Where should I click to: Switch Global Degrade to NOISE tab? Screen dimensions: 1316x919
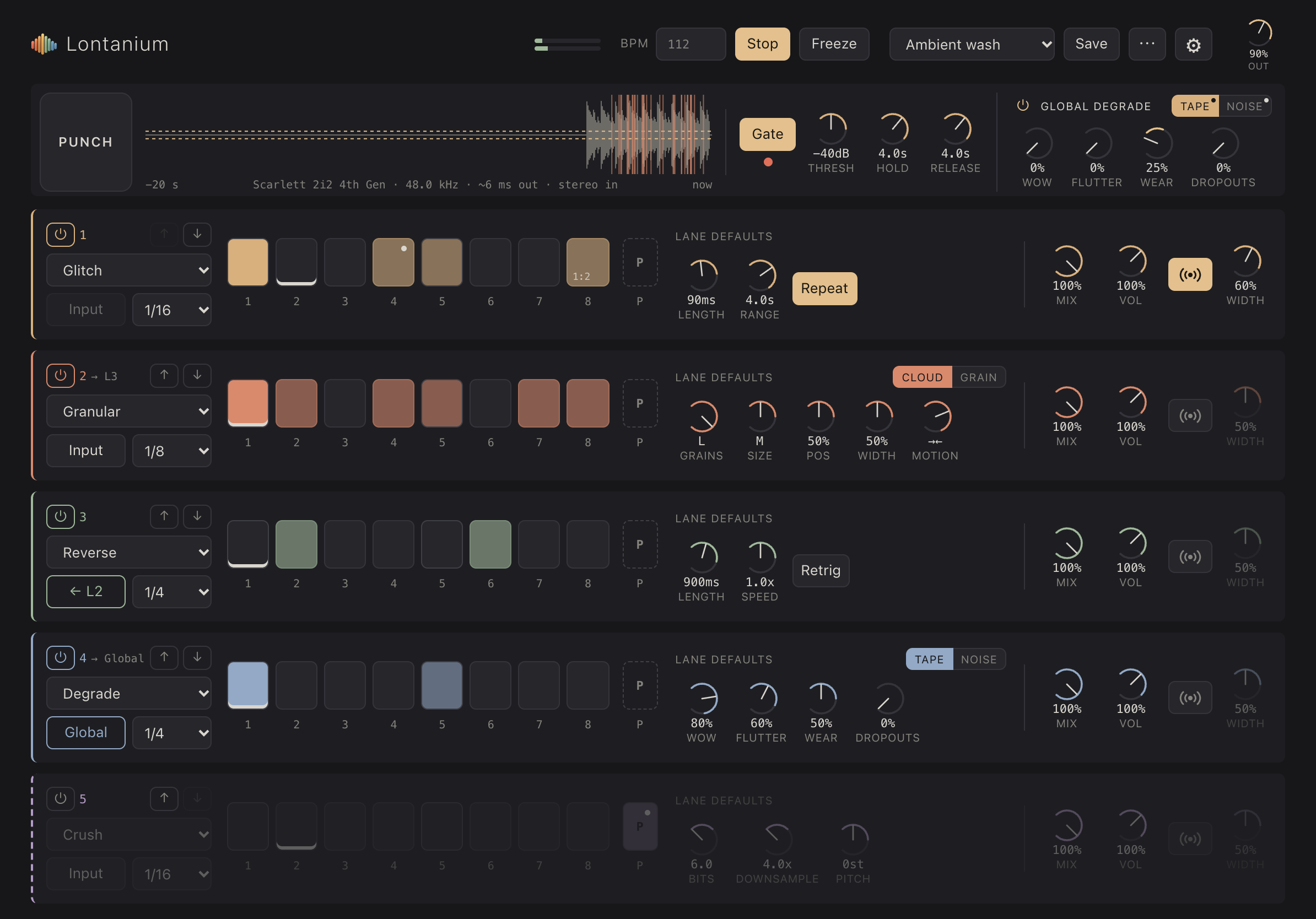pos(1244,106)
